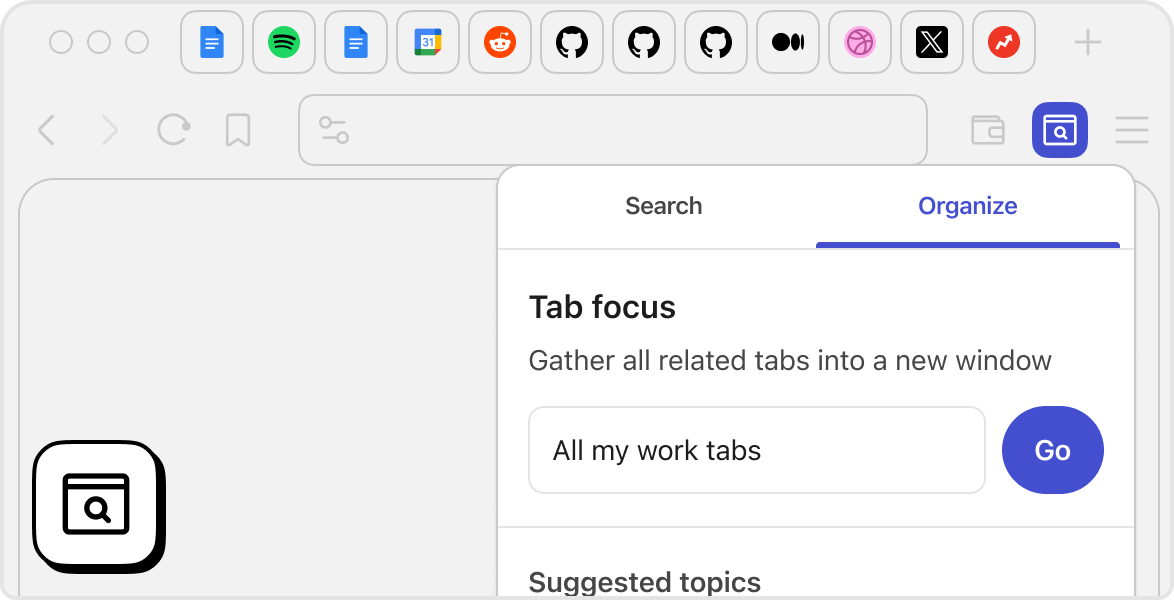Bookmark the current page

(x=238, y=130)
